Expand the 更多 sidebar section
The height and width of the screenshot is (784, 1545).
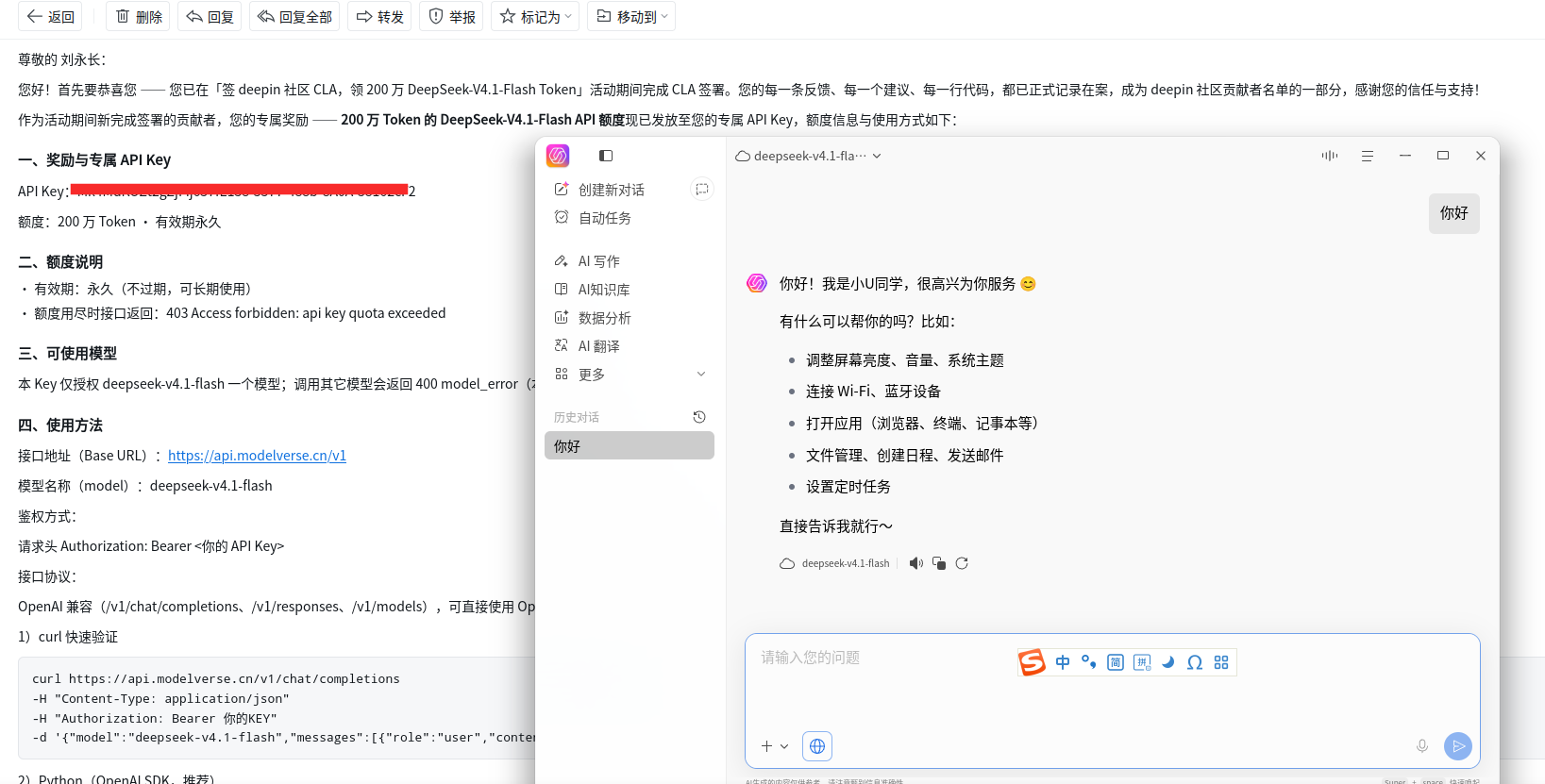(630, 375)
